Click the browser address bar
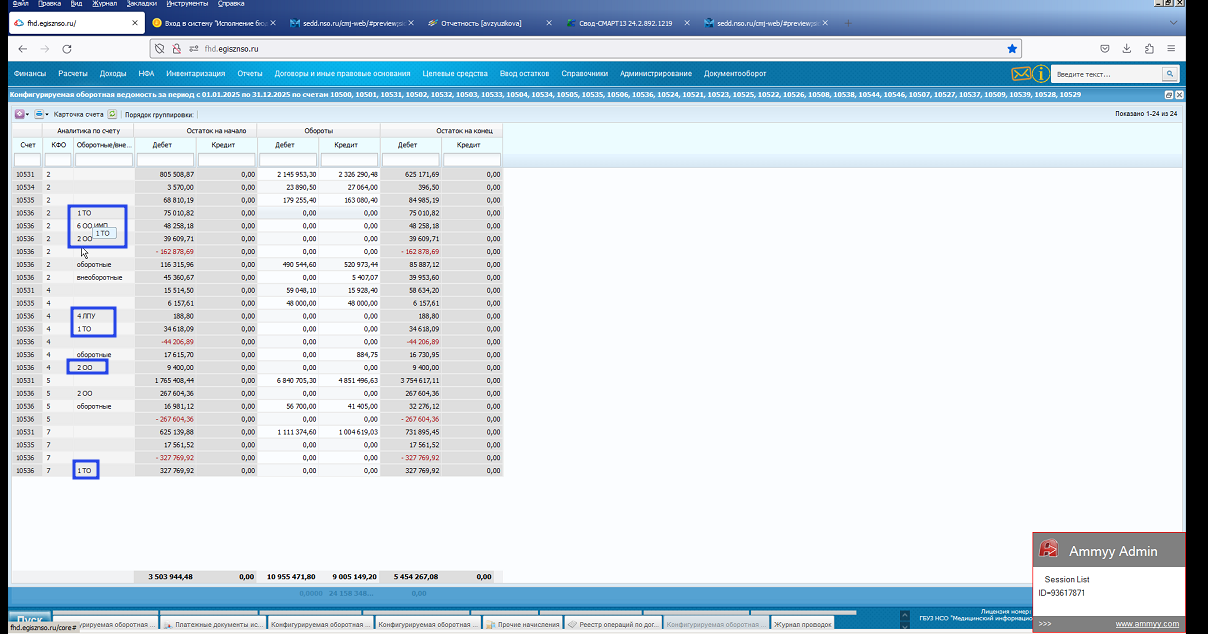This screenshot has width=1208, height=634. pos(588,48)
